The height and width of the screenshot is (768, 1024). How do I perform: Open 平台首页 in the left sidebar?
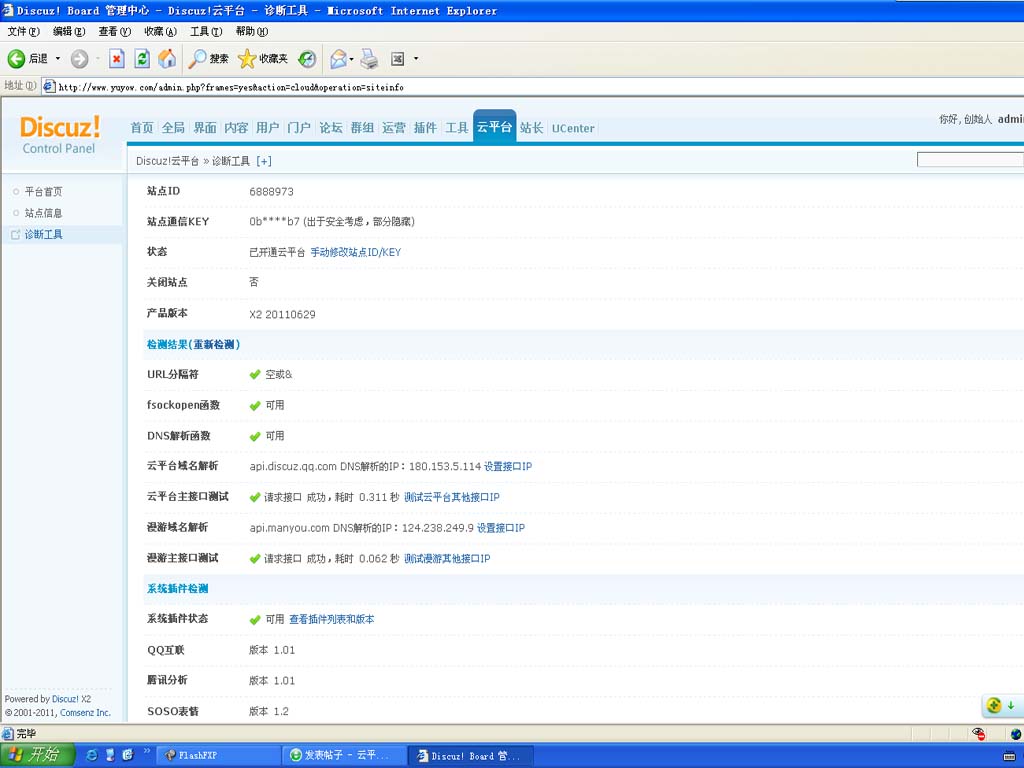click(44, 191)
